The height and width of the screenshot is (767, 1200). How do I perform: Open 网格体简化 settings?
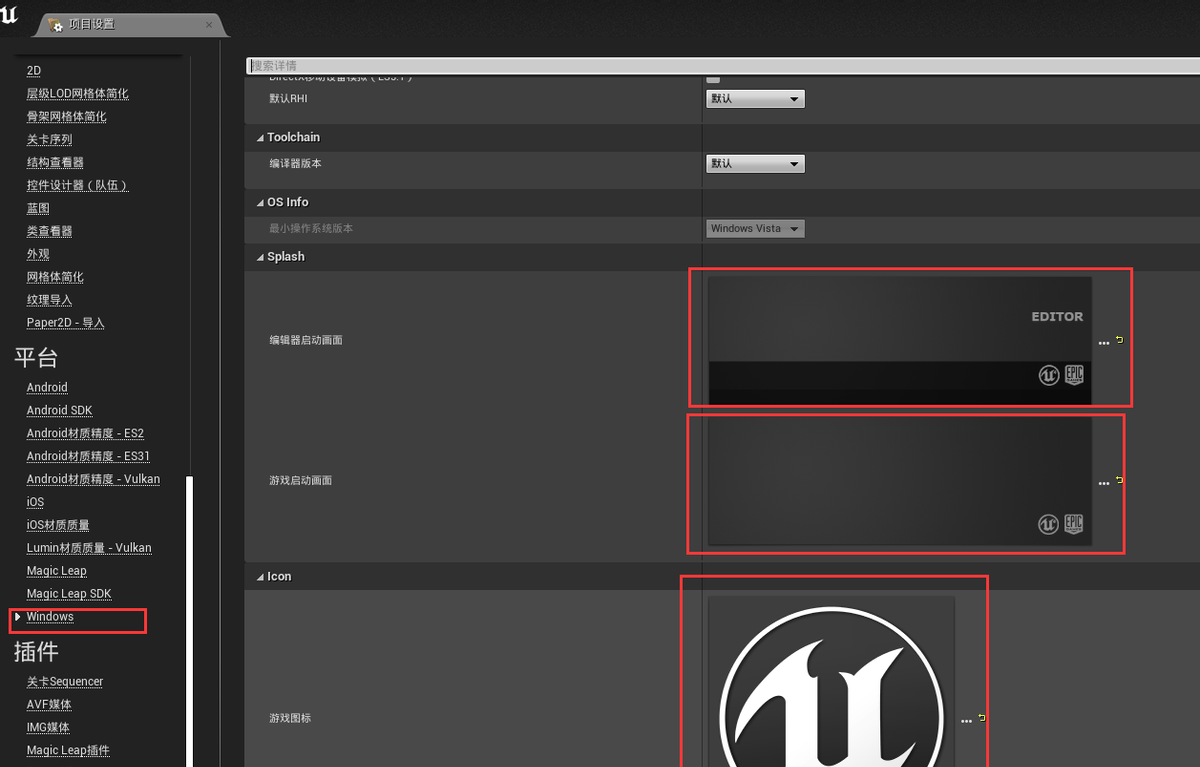coord(55,278)
